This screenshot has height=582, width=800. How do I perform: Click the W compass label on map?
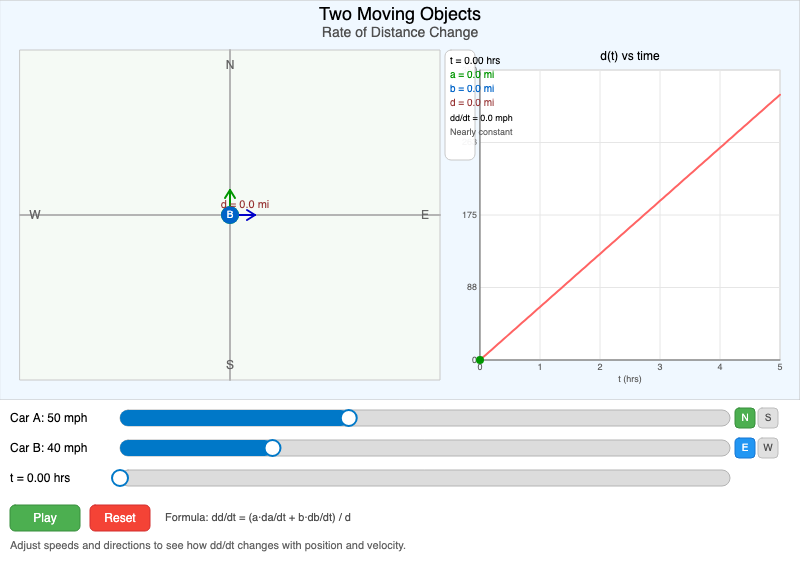point(35,215)
